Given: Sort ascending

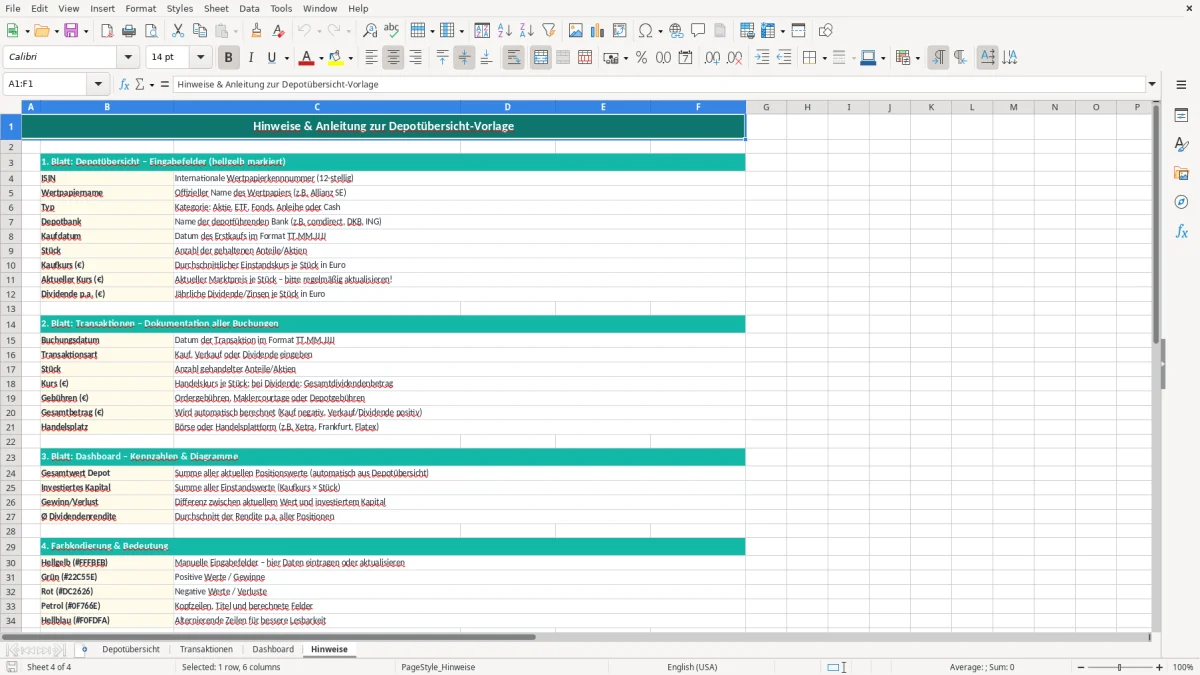Looking at the screenshot, I should (505, 31).
